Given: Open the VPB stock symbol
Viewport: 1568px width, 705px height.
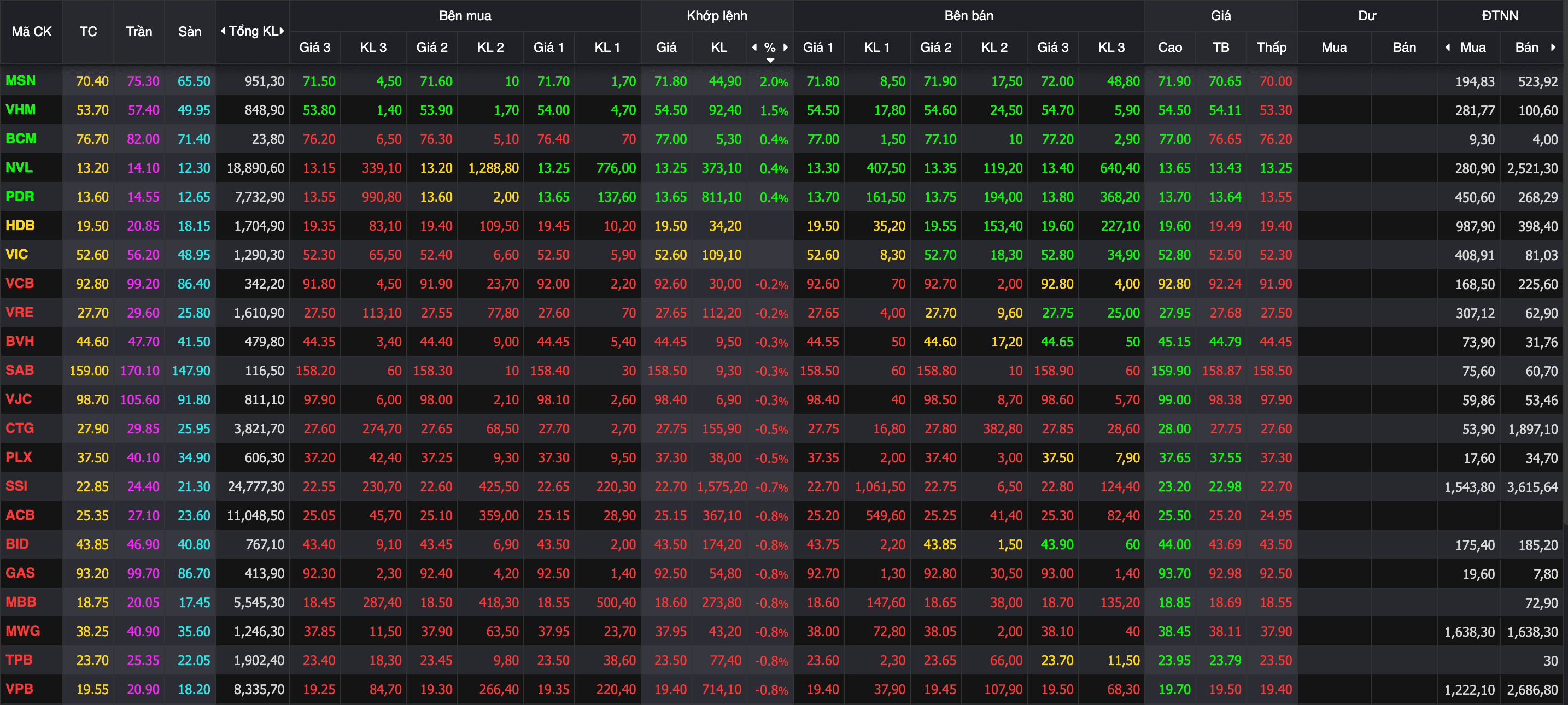Looking at the screenshot, I should click(x=20, y=689).
